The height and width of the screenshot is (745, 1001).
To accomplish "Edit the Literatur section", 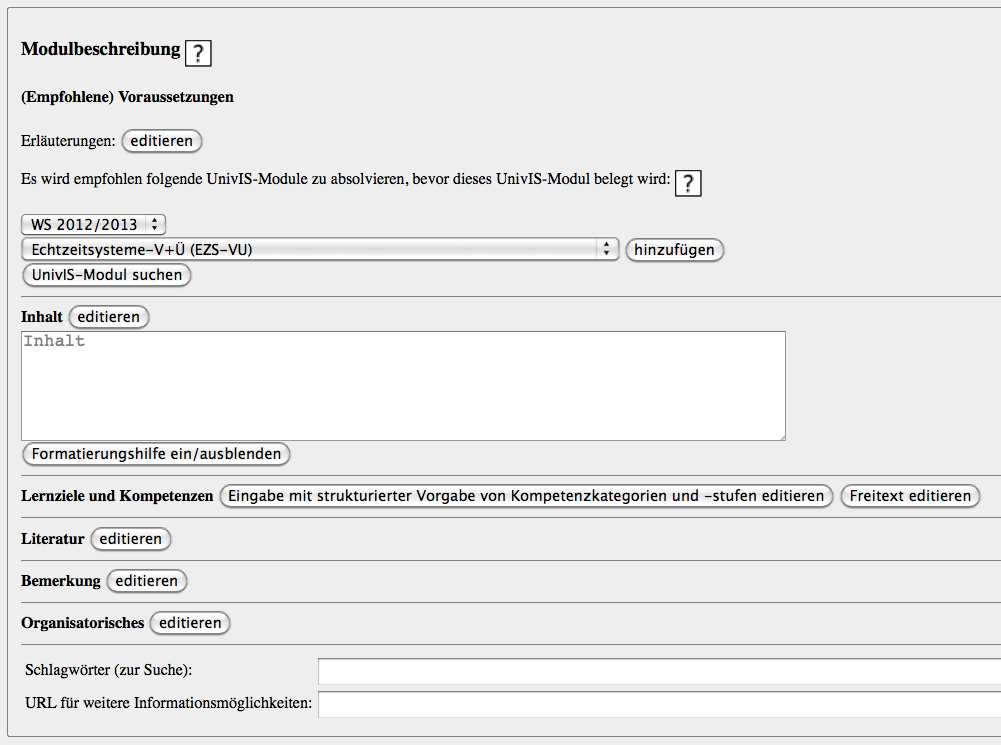I will (131, 539).
